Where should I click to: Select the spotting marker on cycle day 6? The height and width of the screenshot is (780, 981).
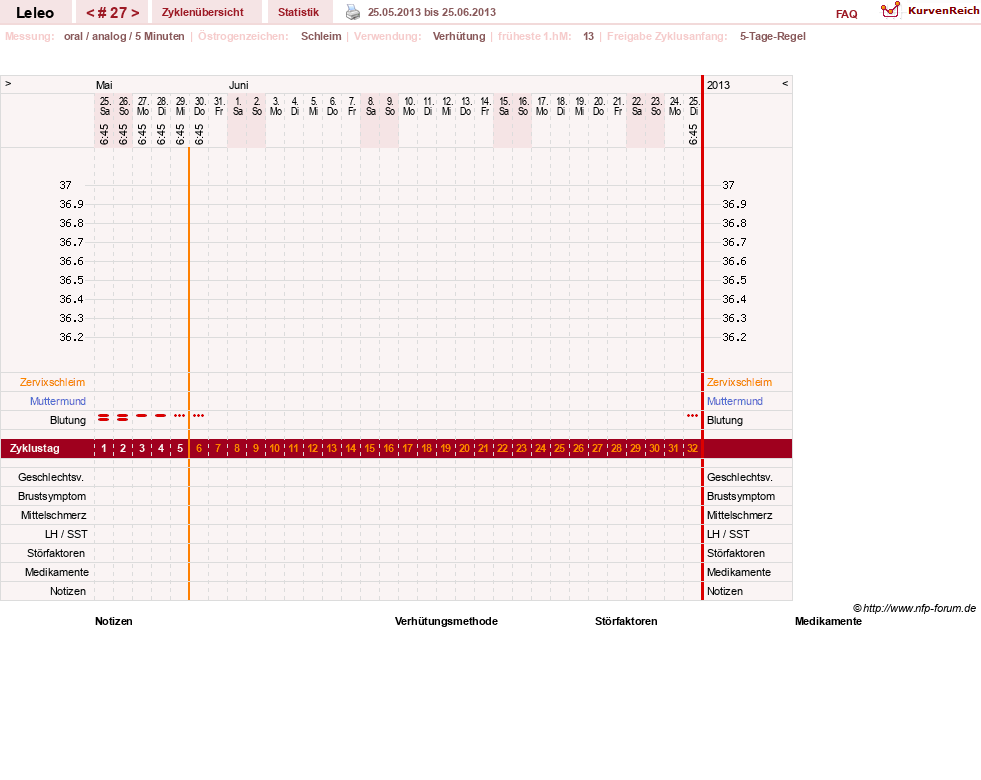pos(198,415)
